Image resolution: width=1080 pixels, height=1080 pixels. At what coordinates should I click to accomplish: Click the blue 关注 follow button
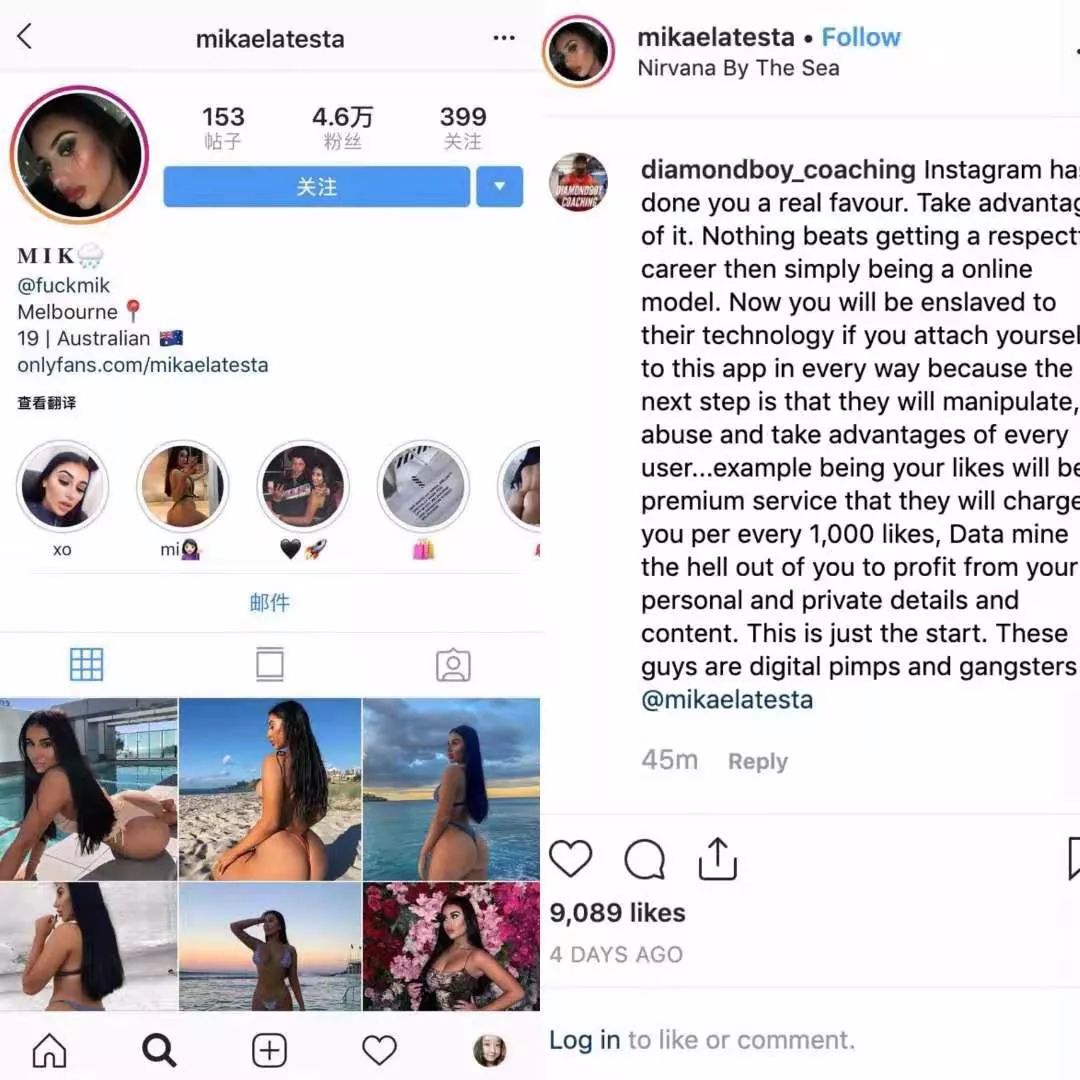[317, 186]
